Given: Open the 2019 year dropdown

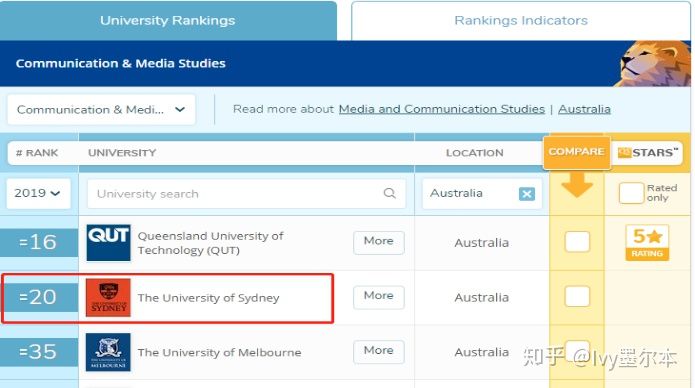Looking at the screenshot, I should 38,193.
